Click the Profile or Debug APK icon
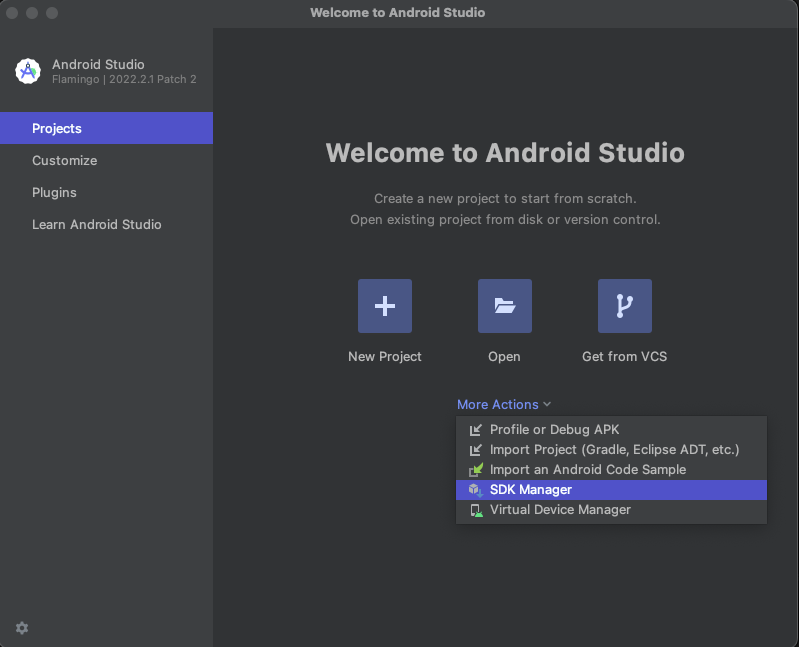 pyautogui.click(x=475, y=430)
